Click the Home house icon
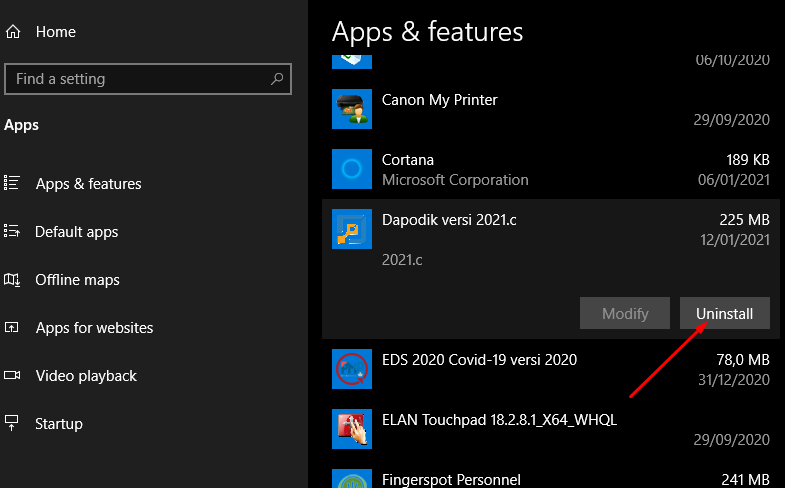The image size is (785, 488). click(x=13, y=32)
